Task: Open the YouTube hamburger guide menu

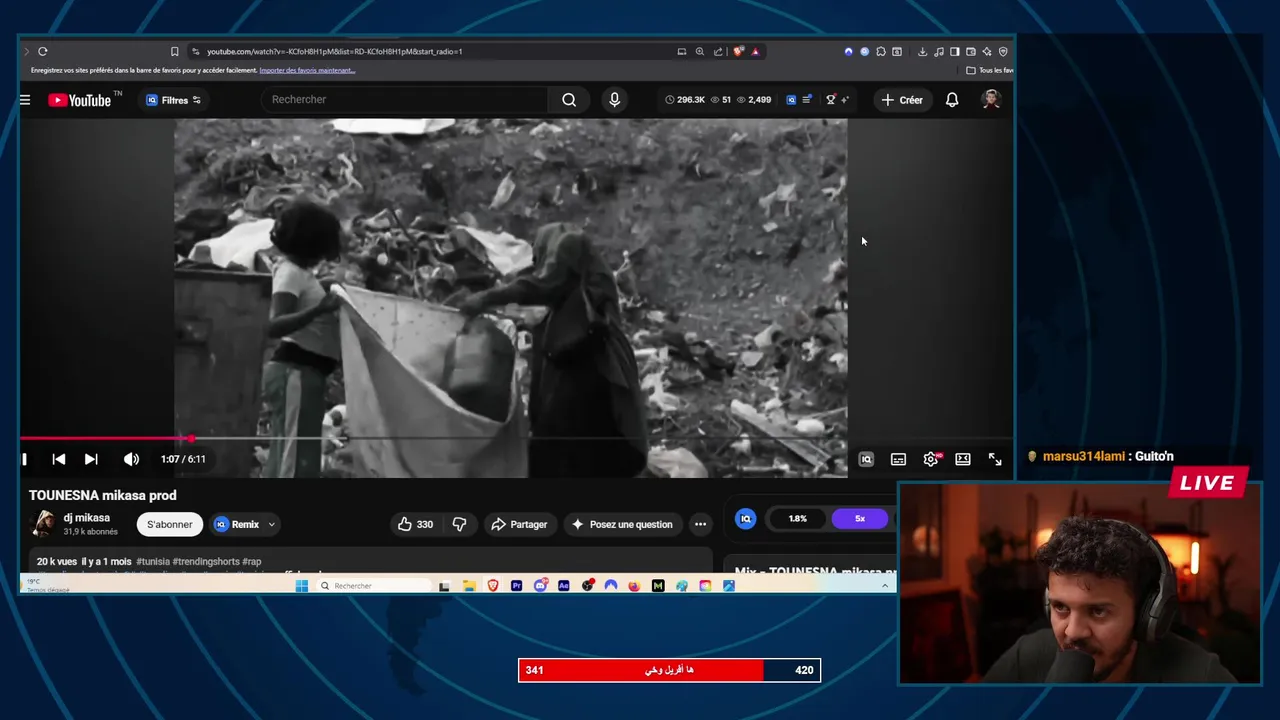Action: (x=25, y=100)
